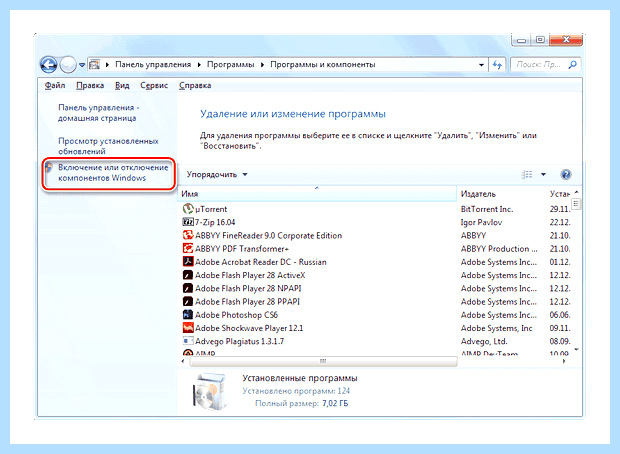Select Adobe Shockwave Player 12.1 icon

coord(188,328)
